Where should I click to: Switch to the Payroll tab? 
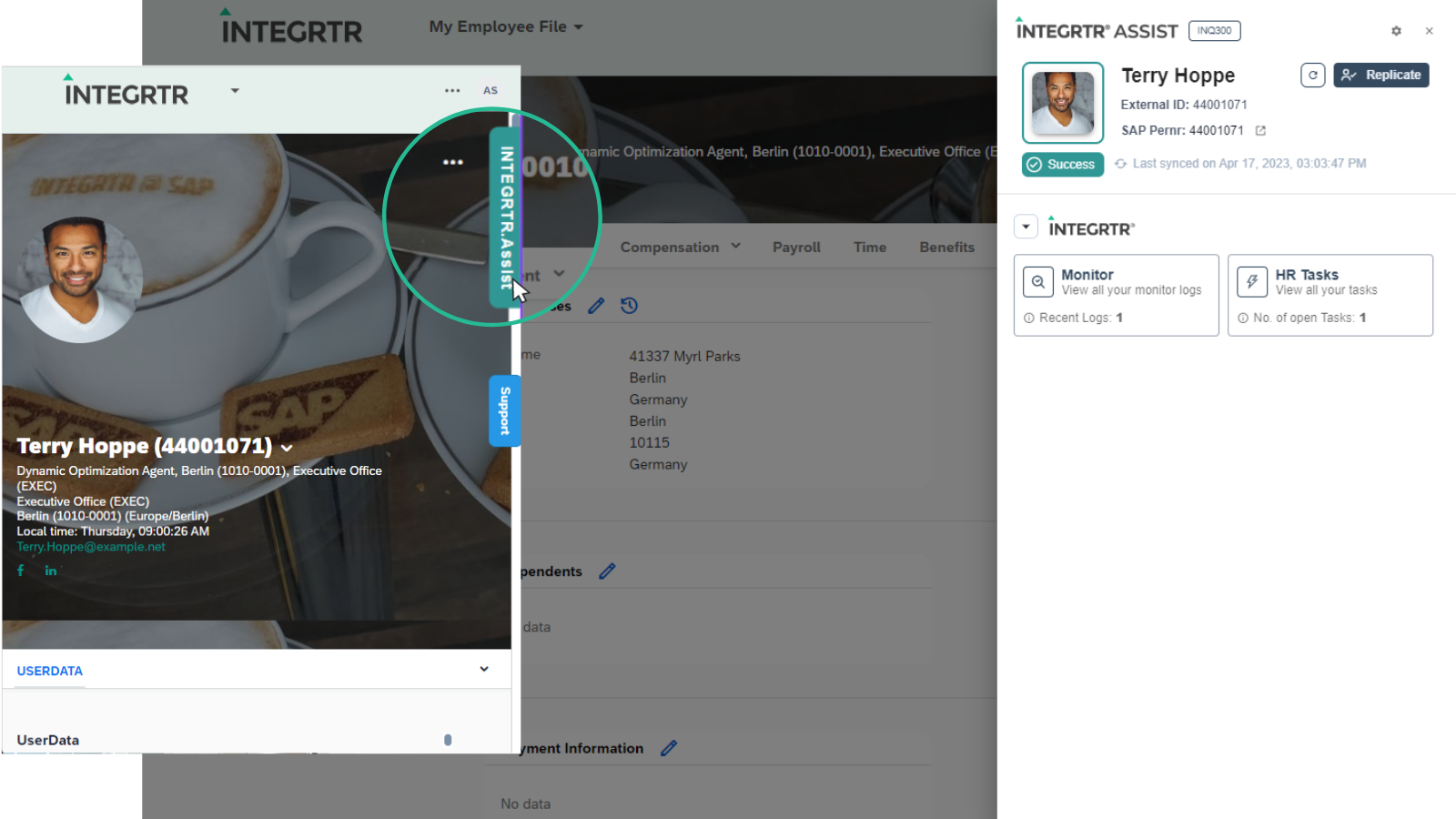click(x=796, y=247)
